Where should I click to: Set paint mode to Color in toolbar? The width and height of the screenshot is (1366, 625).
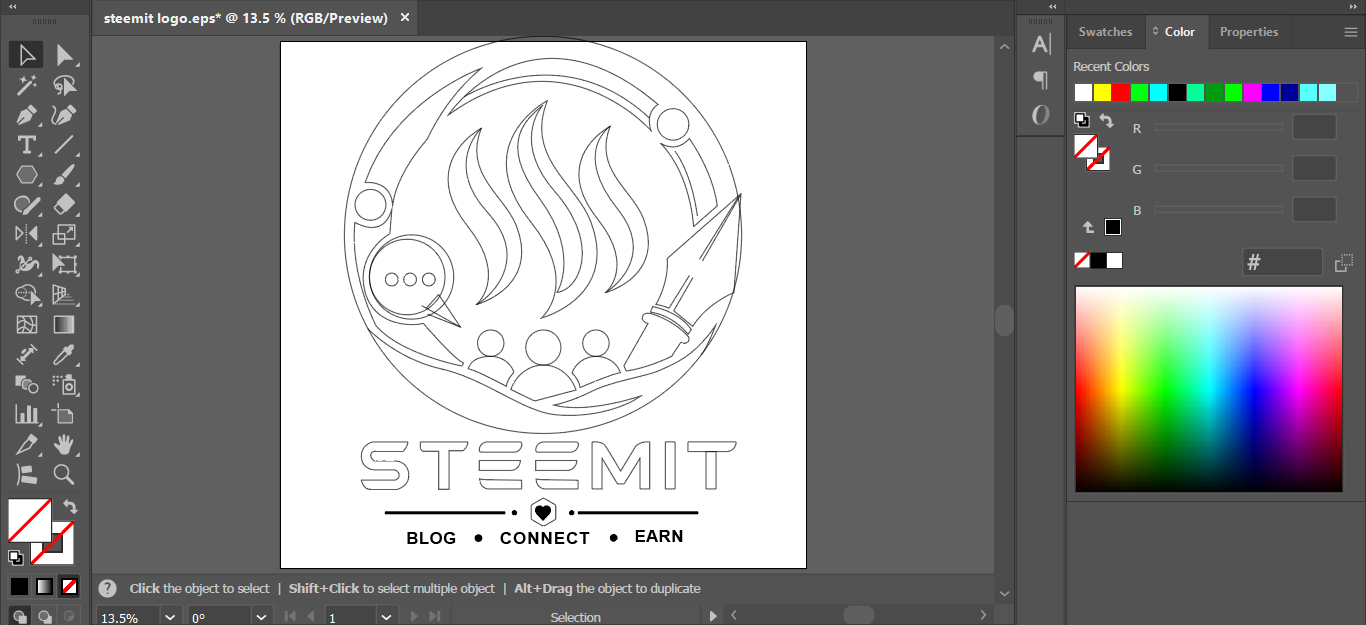click(20, 587)
